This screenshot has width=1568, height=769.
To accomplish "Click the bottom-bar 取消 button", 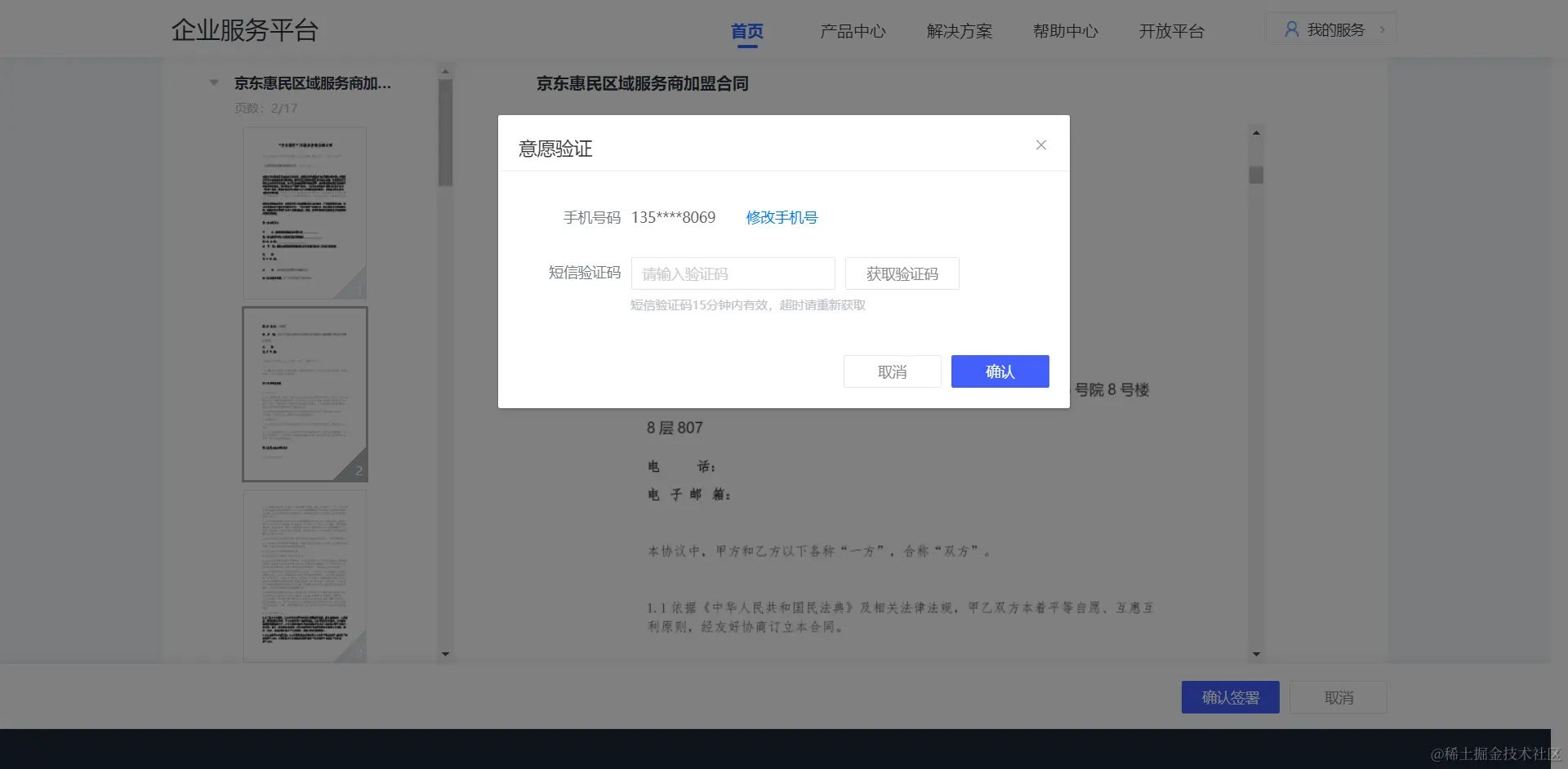I will coord(1339,697).
